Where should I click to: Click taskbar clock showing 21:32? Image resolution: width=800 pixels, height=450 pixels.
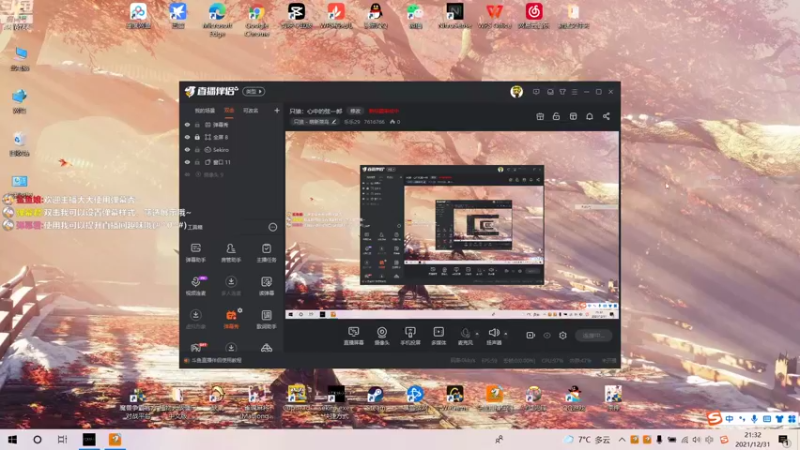pyautogui.click(x=753, y=439)
